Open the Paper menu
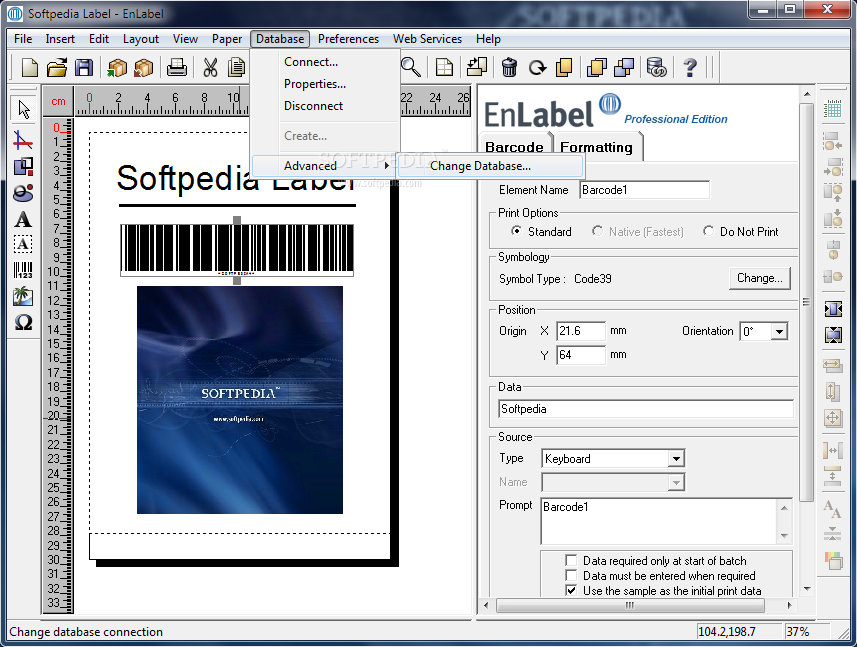The image size is (857, 647). pyautogui.click(x=227, y=39)
